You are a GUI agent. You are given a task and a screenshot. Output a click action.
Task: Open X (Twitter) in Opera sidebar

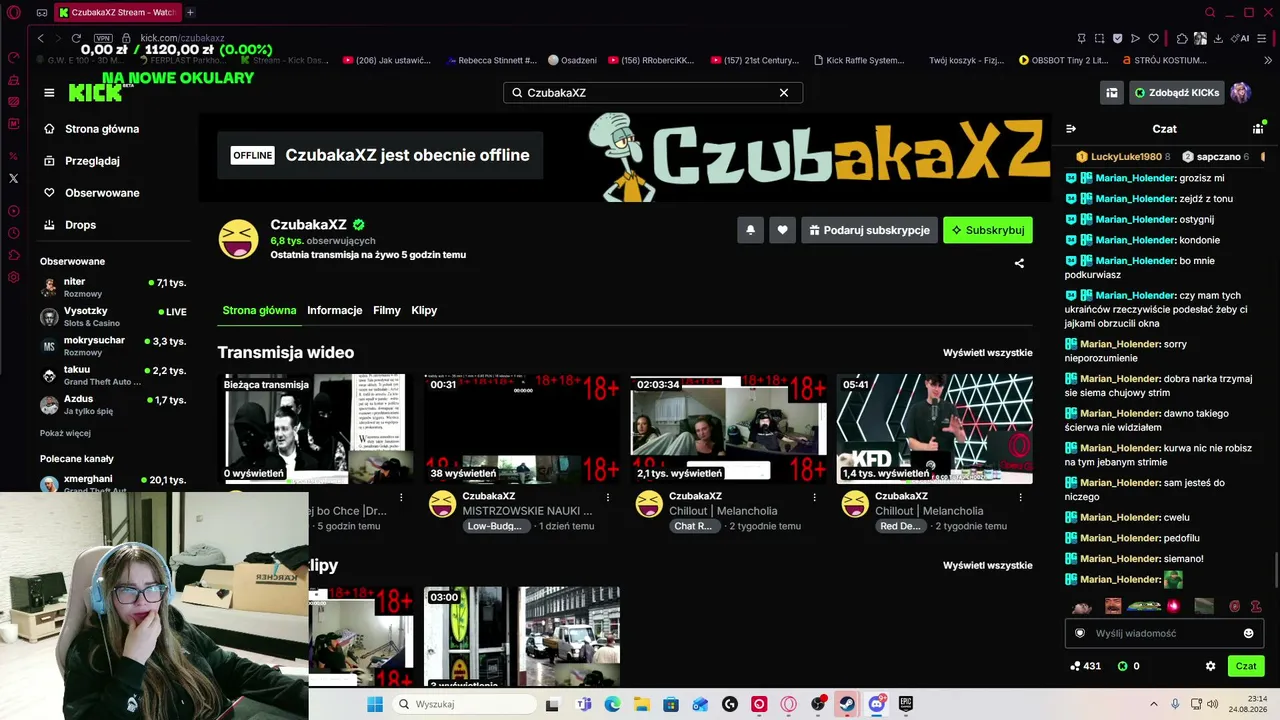[13, 178]
